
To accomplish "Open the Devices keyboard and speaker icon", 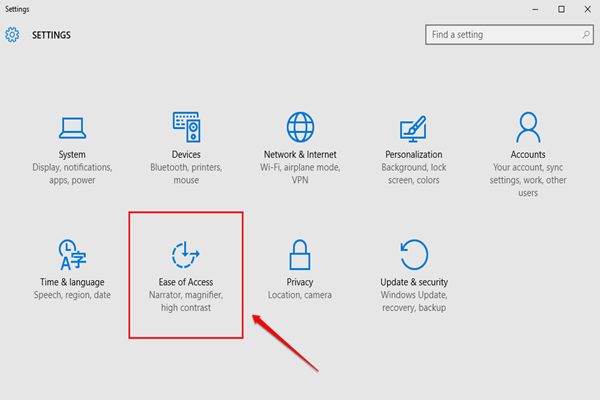I will 186,128.
